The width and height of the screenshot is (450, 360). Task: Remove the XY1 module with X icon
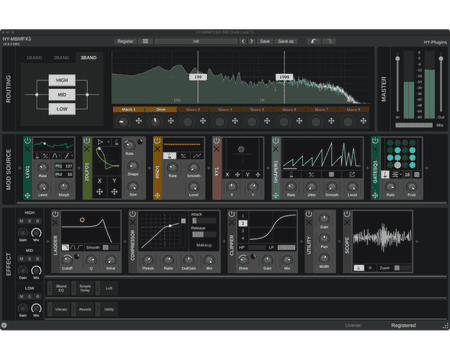tap(217, 149)
